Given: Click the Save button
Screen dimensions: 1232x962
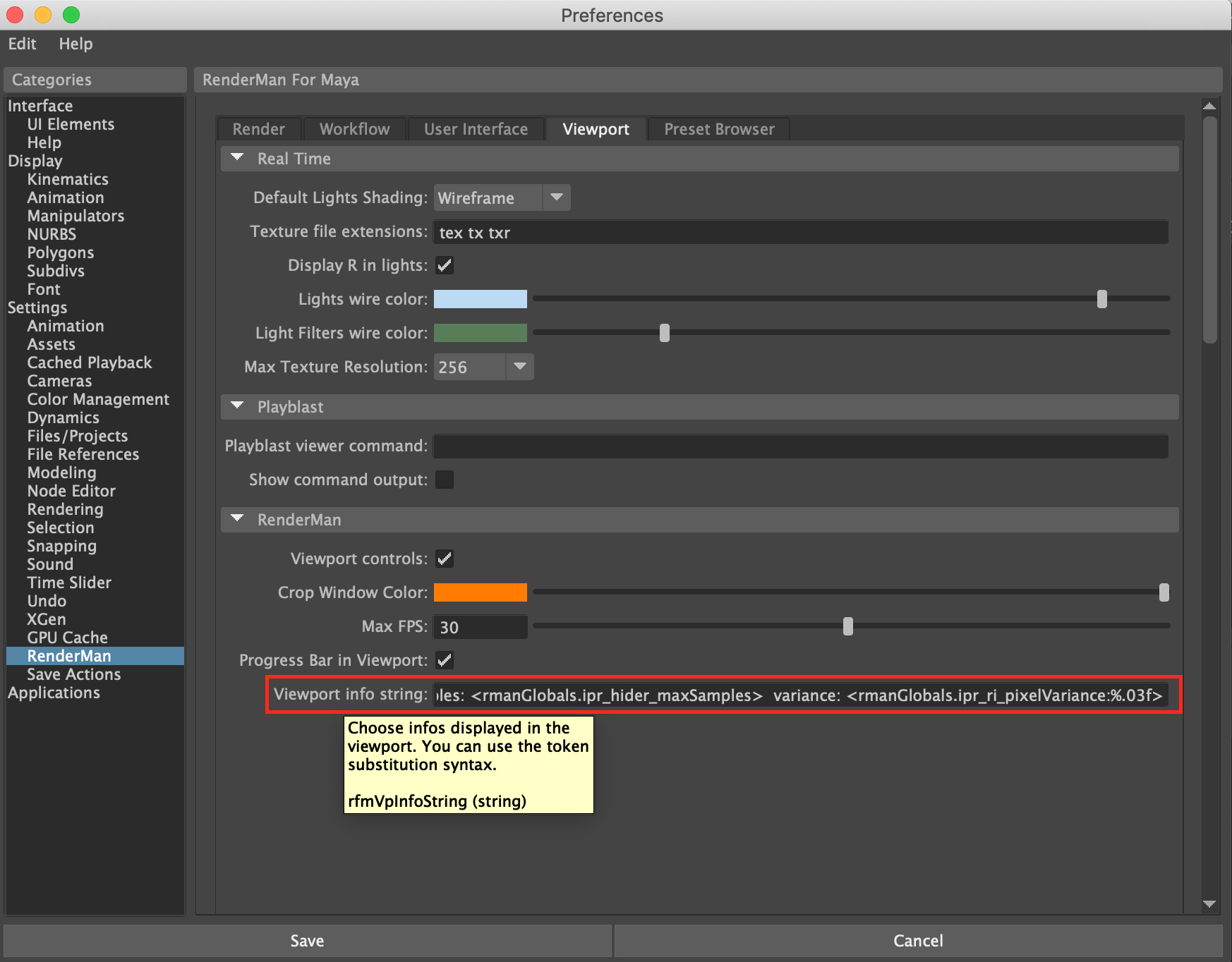Looking at the screenshot, I should tap(308, 941).
